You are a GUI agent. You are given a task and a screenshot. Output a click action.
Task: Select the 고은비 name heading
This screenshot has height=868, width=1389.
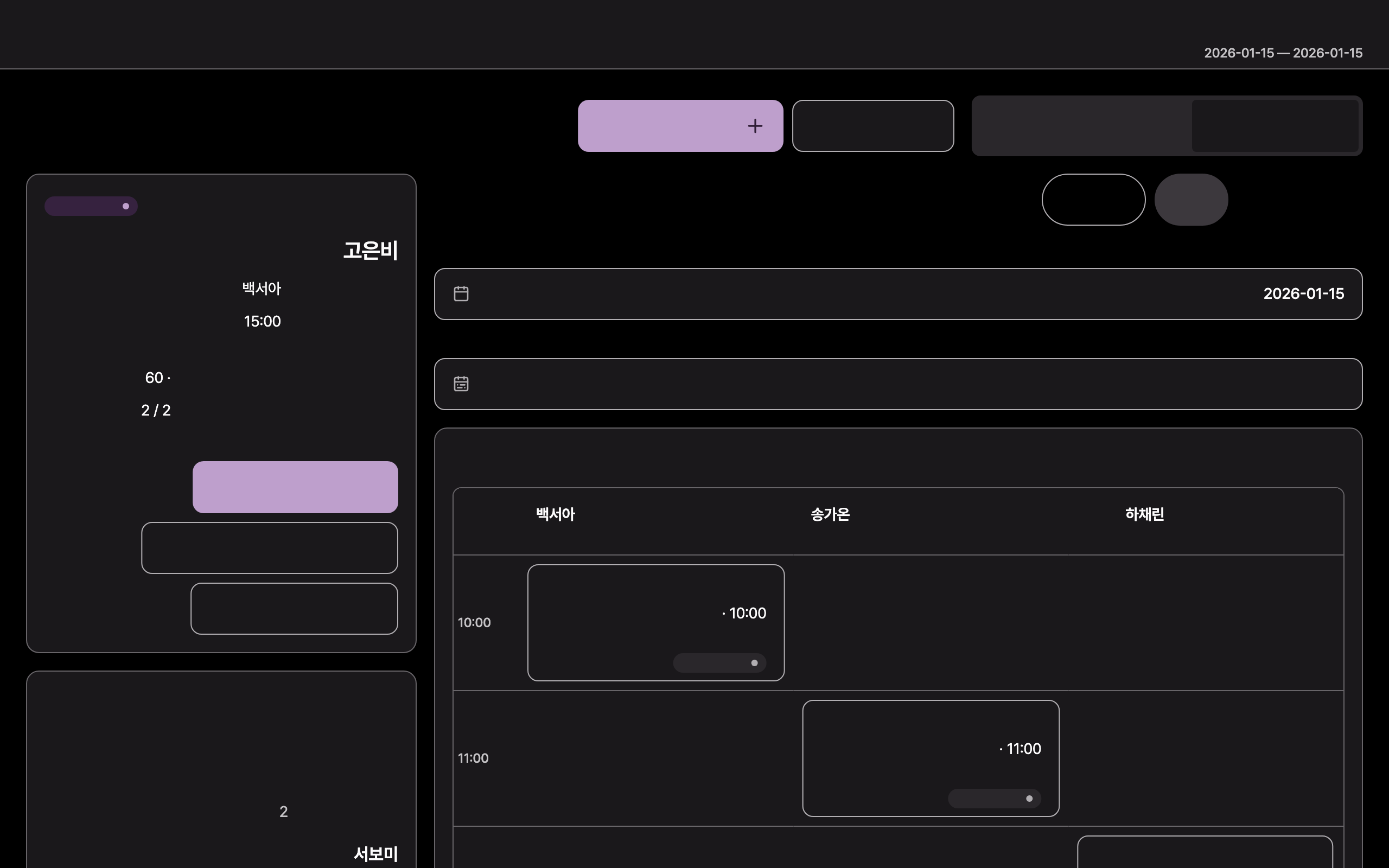click(x=370, y=250)
